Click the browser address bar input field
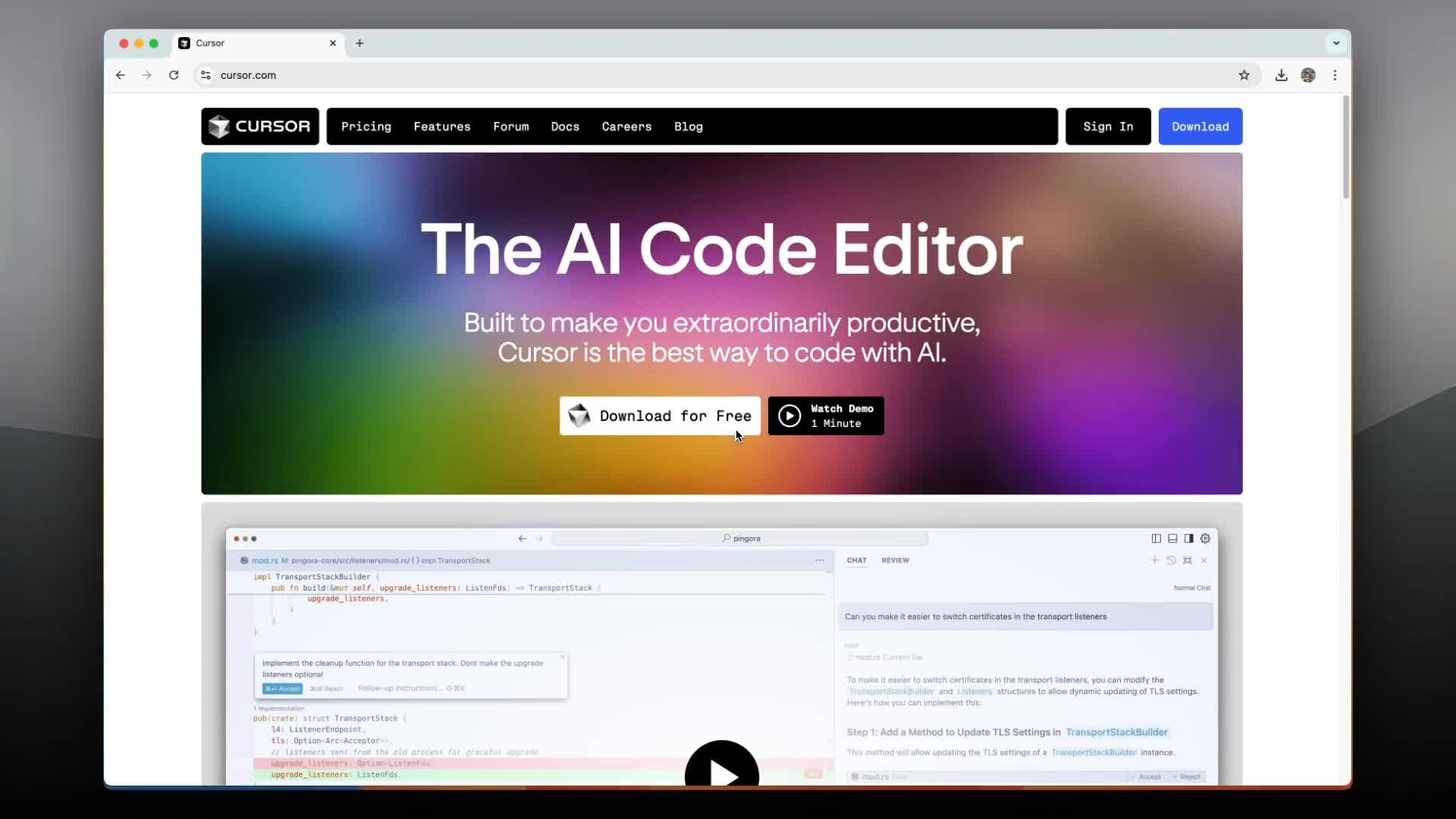The width and height of the screenshot is (1456, 819). tap(728, 75)
